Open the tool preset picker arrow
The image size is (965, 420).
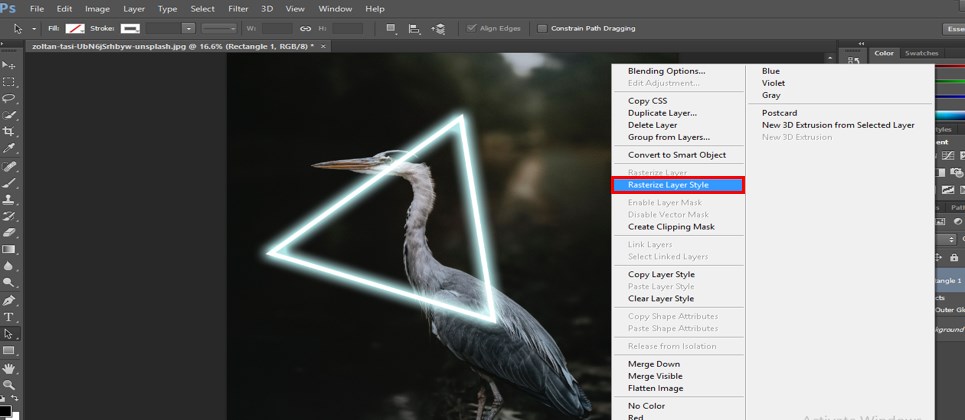[x=34, y=28]
